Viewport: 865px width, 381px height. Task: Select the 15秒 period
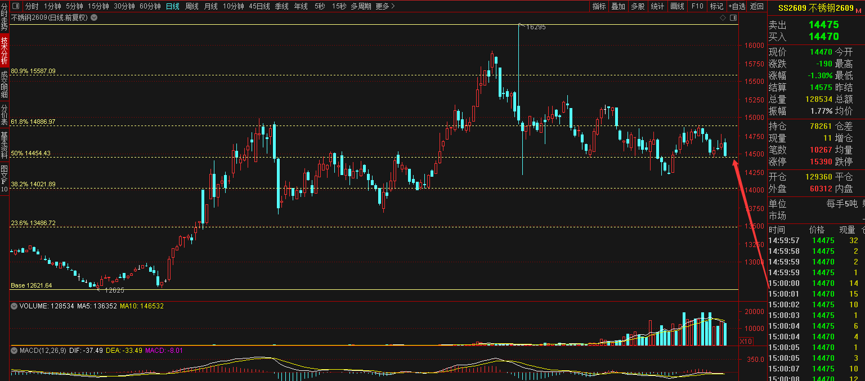pos(339,6)
